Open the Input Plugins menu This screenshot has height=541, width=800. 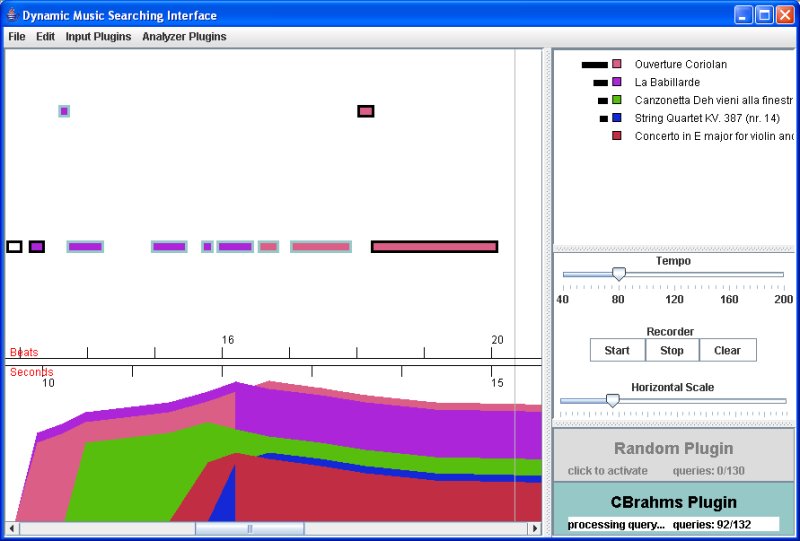[98, 37]
